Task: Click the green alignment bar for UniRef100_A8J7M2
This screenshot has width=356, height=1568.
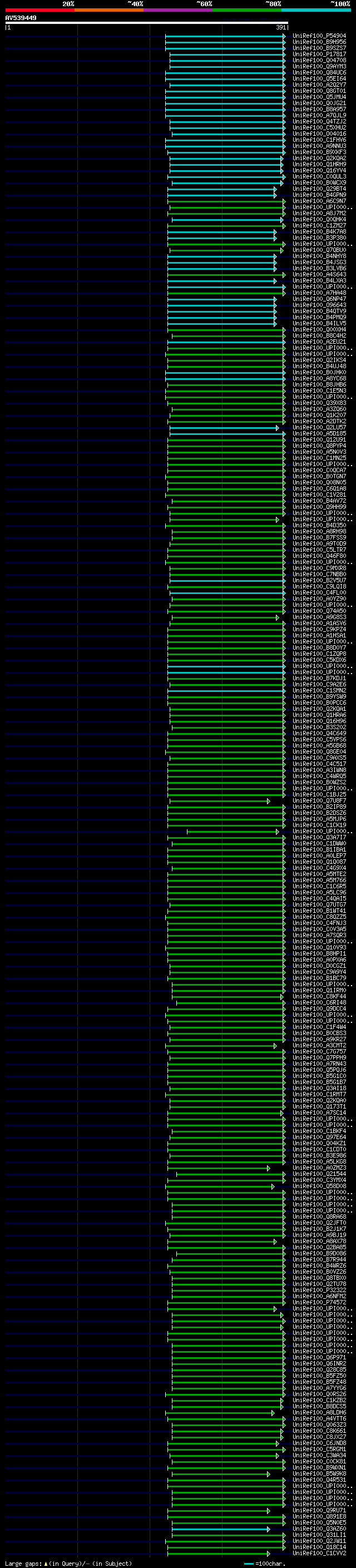Action: click(x=225, y=214)
